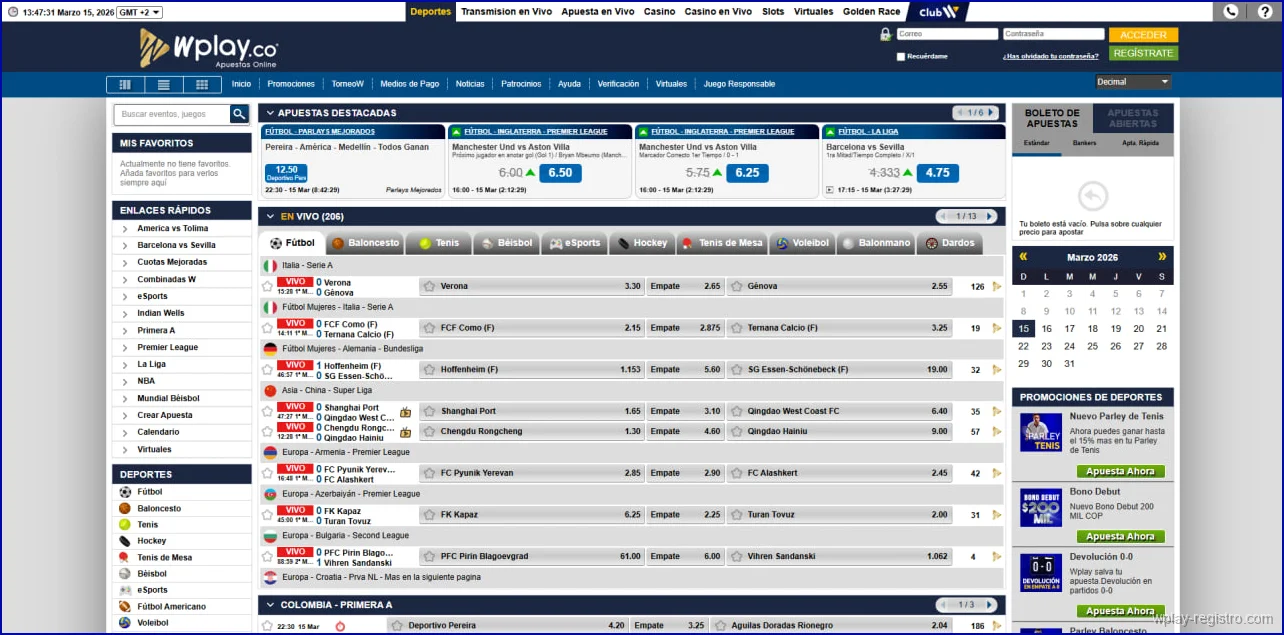This screenshot has width=1284, height=635.
Task: Open the Tenis de Mesa live tab
Action: pyautogui.click(x=721, y=243)
